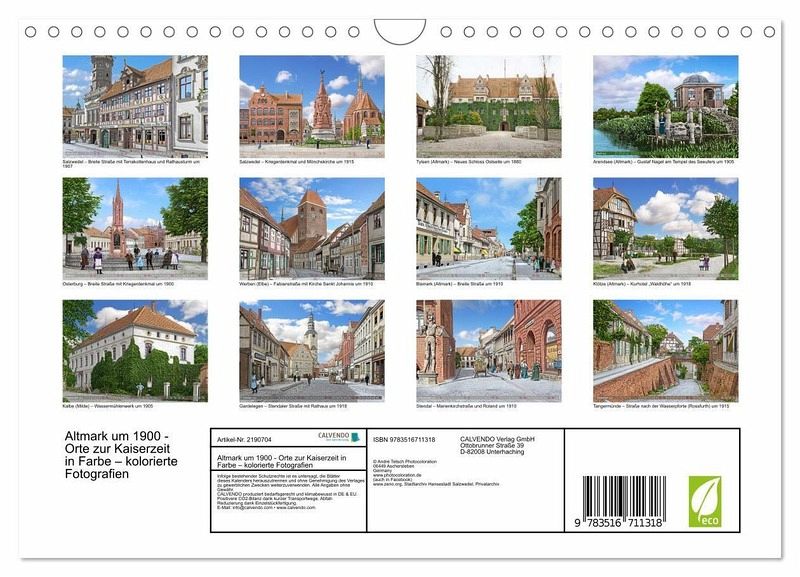Viewport: 800px width, 577px height.
Task: Click the www.photocoloration.de web address
Action: point(397,475)
